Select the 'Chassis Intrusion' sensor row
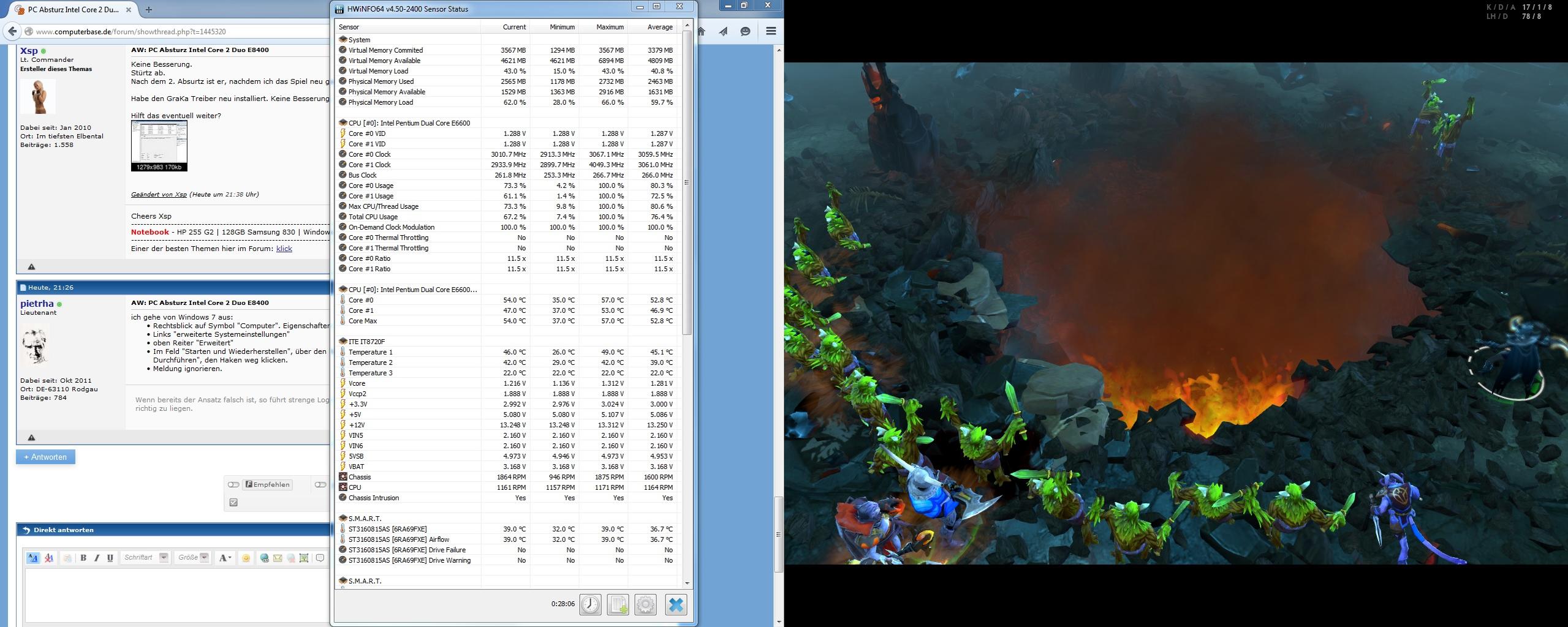1568x627 pixels. (x=506, y=498)
